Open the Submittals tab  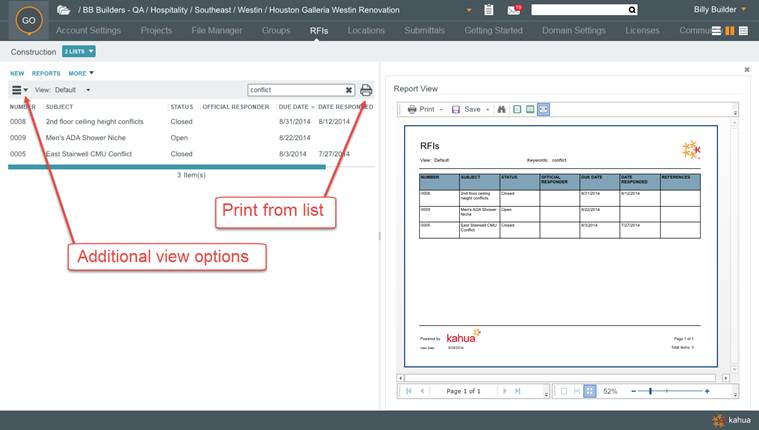point(424,31)
